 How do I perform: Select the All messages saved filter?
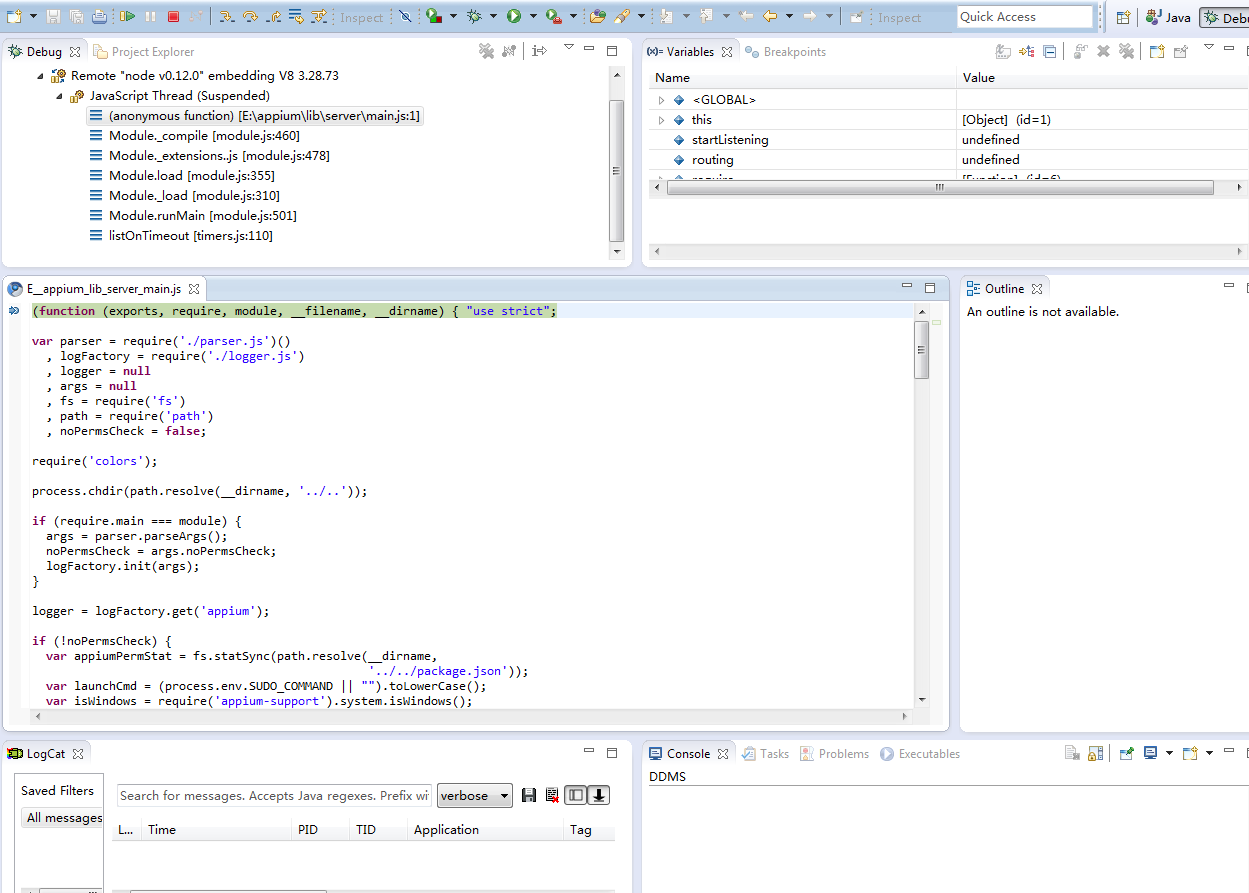click(62, 818)
